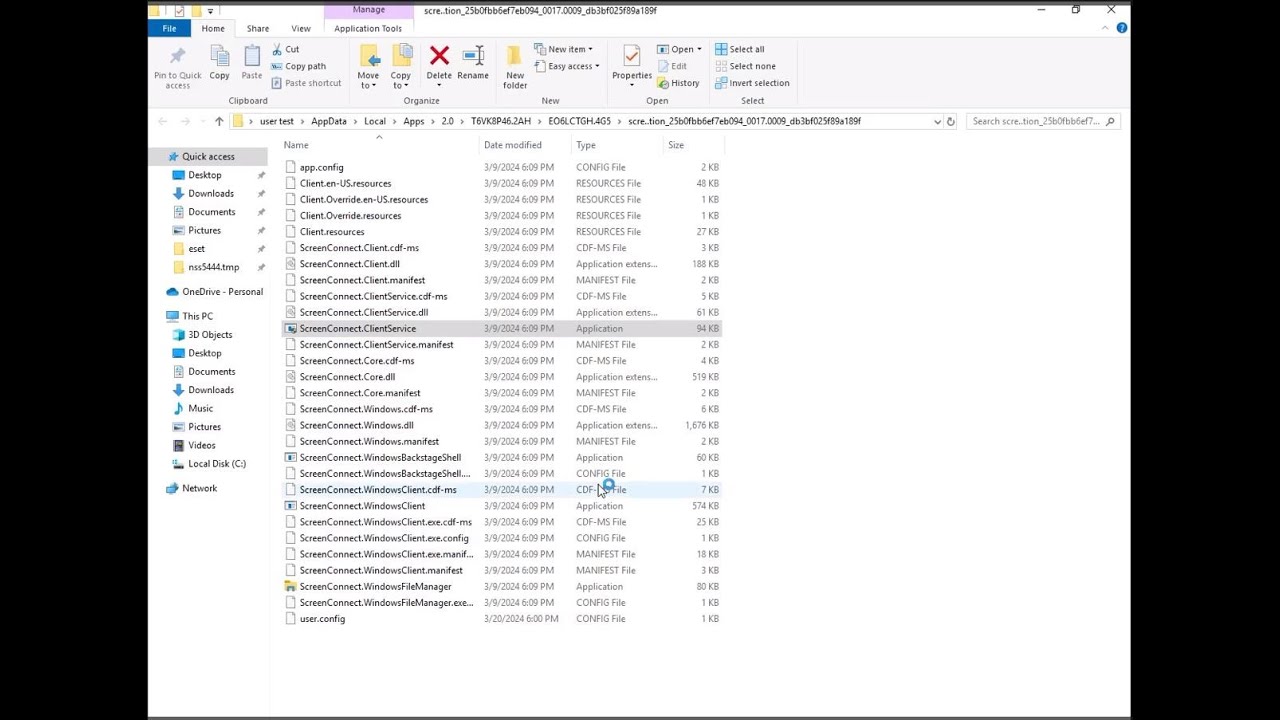1280x720 pixels.
Task: Open the address bar history dropdown
Action: (937, 121)
